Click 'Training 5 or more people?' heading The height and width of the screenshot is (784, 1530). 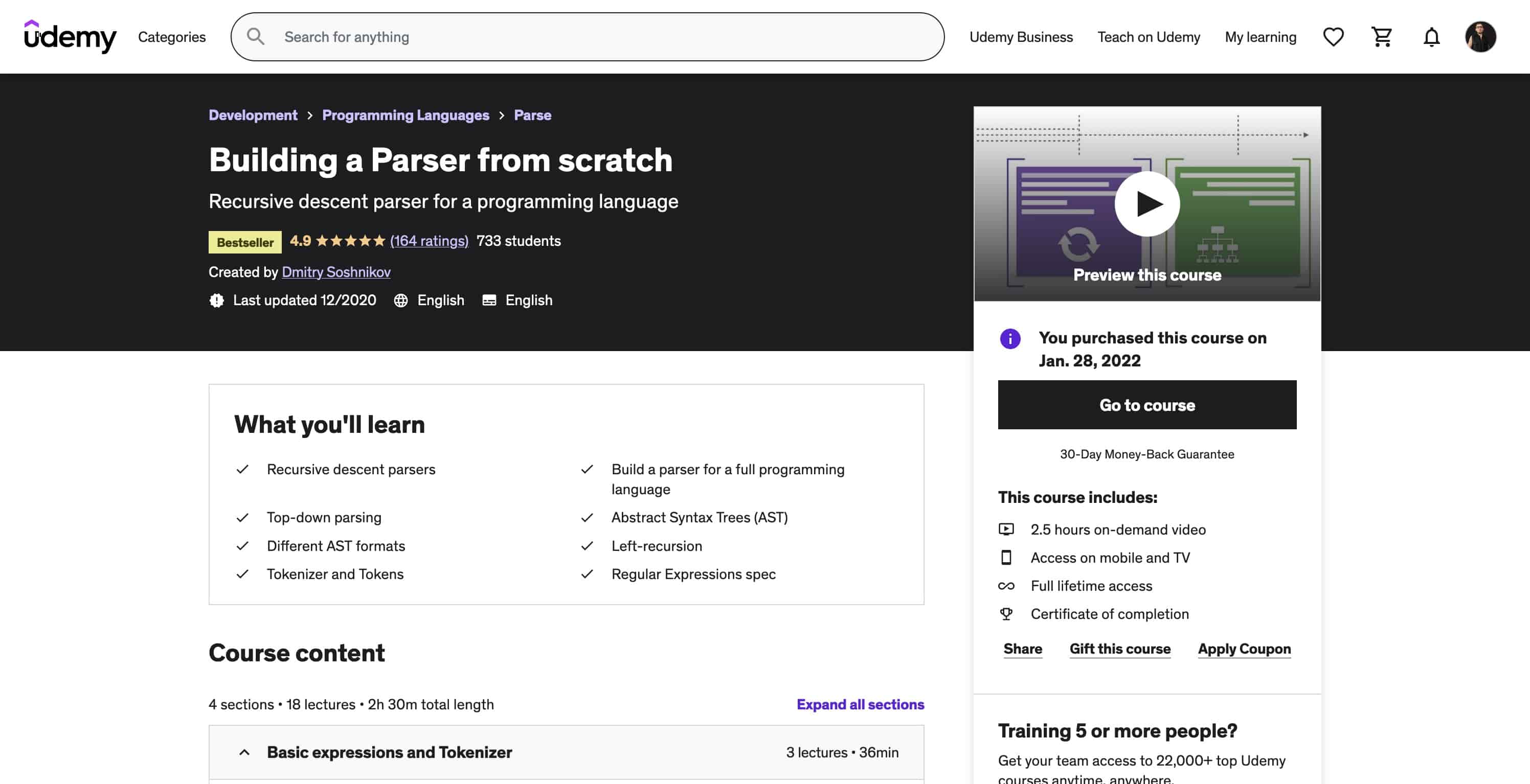point(1117,730)
